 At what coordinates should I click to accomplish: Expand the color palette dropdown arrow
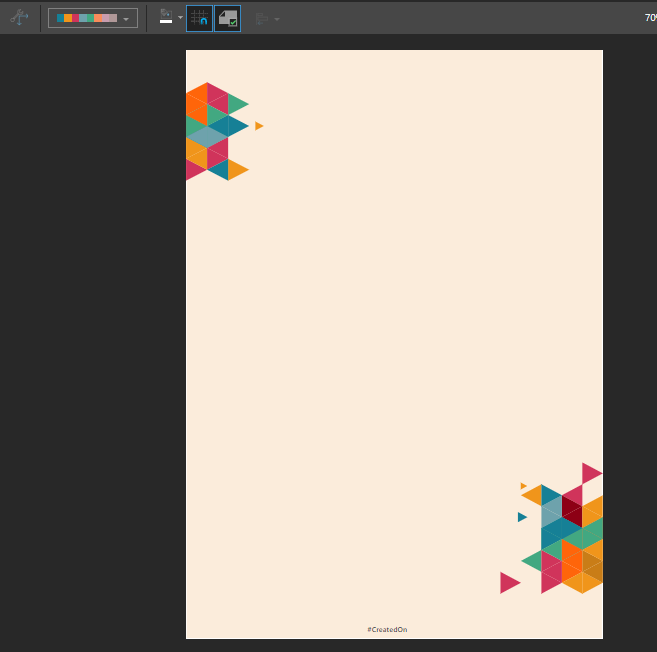pos(126,19)
